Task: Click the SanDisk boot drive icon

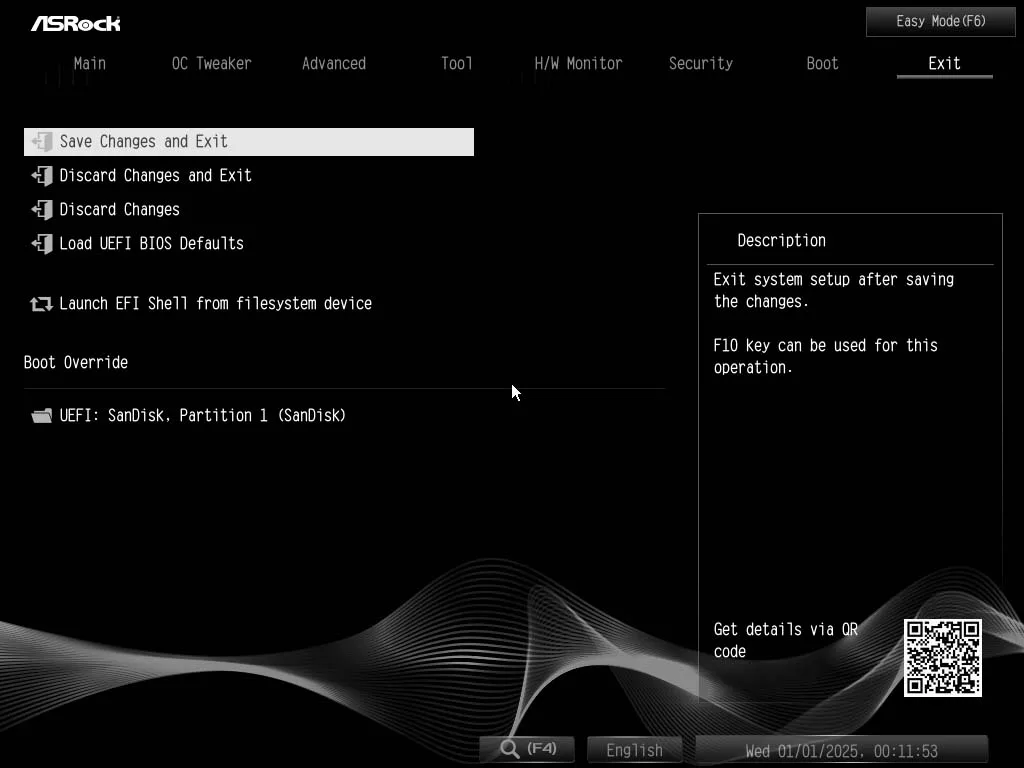Action: point(41,415)
